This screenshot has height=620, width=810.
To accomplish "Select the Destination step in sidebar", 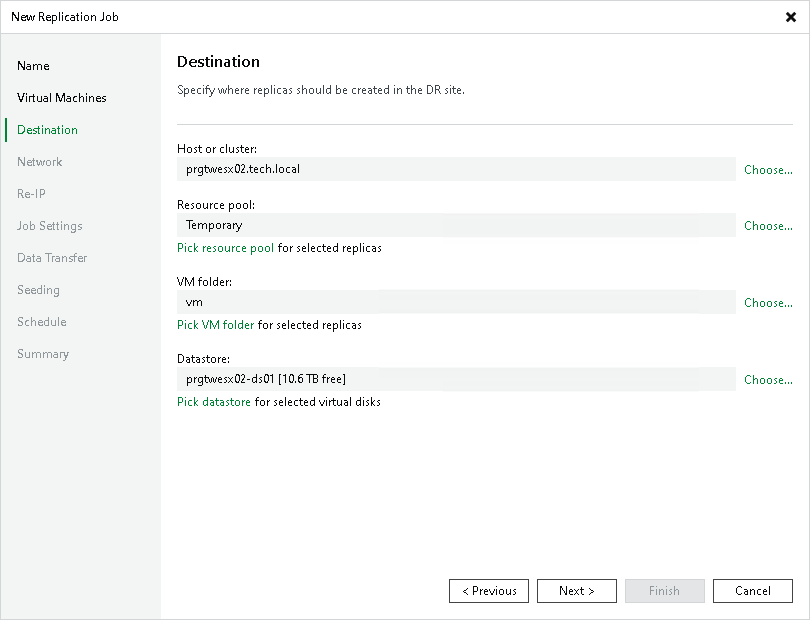I will coord(46,129).
